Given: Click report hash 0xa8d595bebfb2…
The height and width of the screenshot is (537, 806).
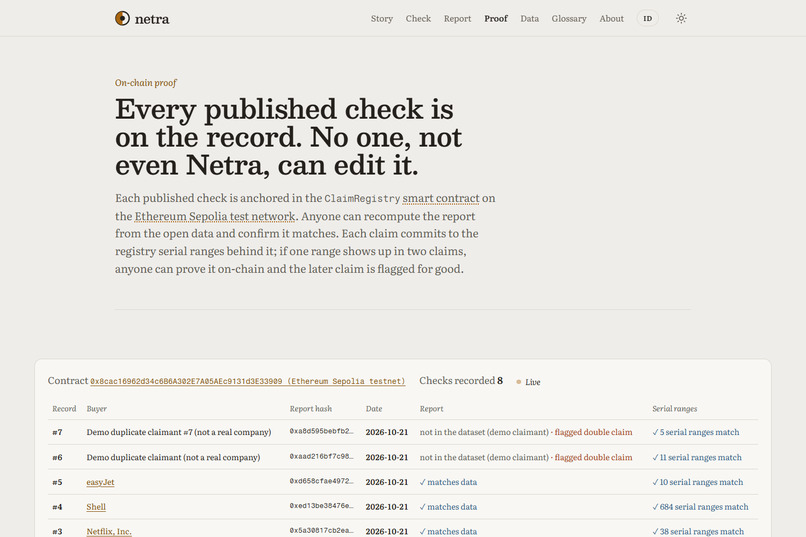Looking at the screenshot, I should pyautogui.click(x=321, y=431).
